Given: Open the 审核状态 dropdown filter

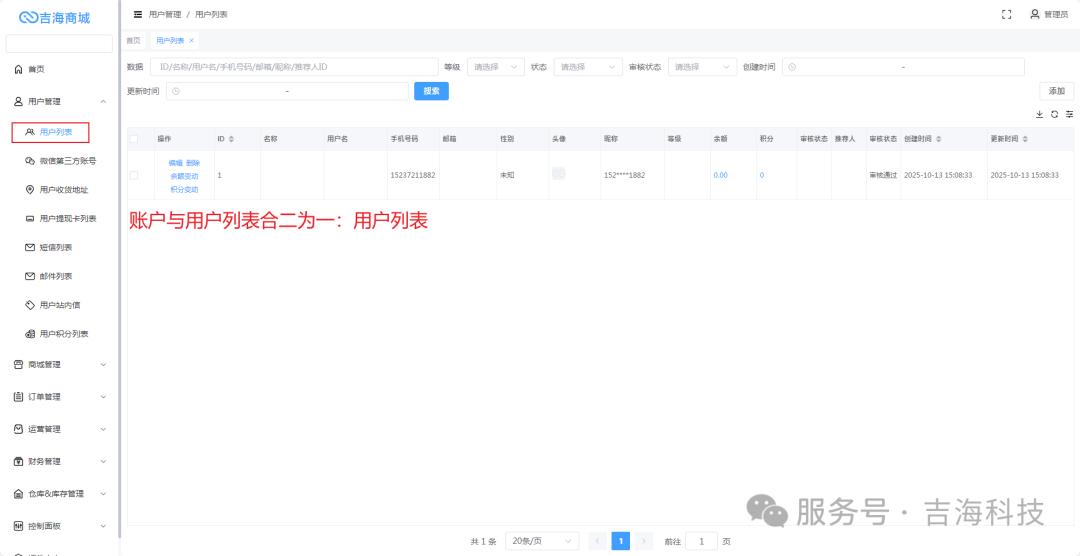Looking at the screenshot, I should [702, 67].
